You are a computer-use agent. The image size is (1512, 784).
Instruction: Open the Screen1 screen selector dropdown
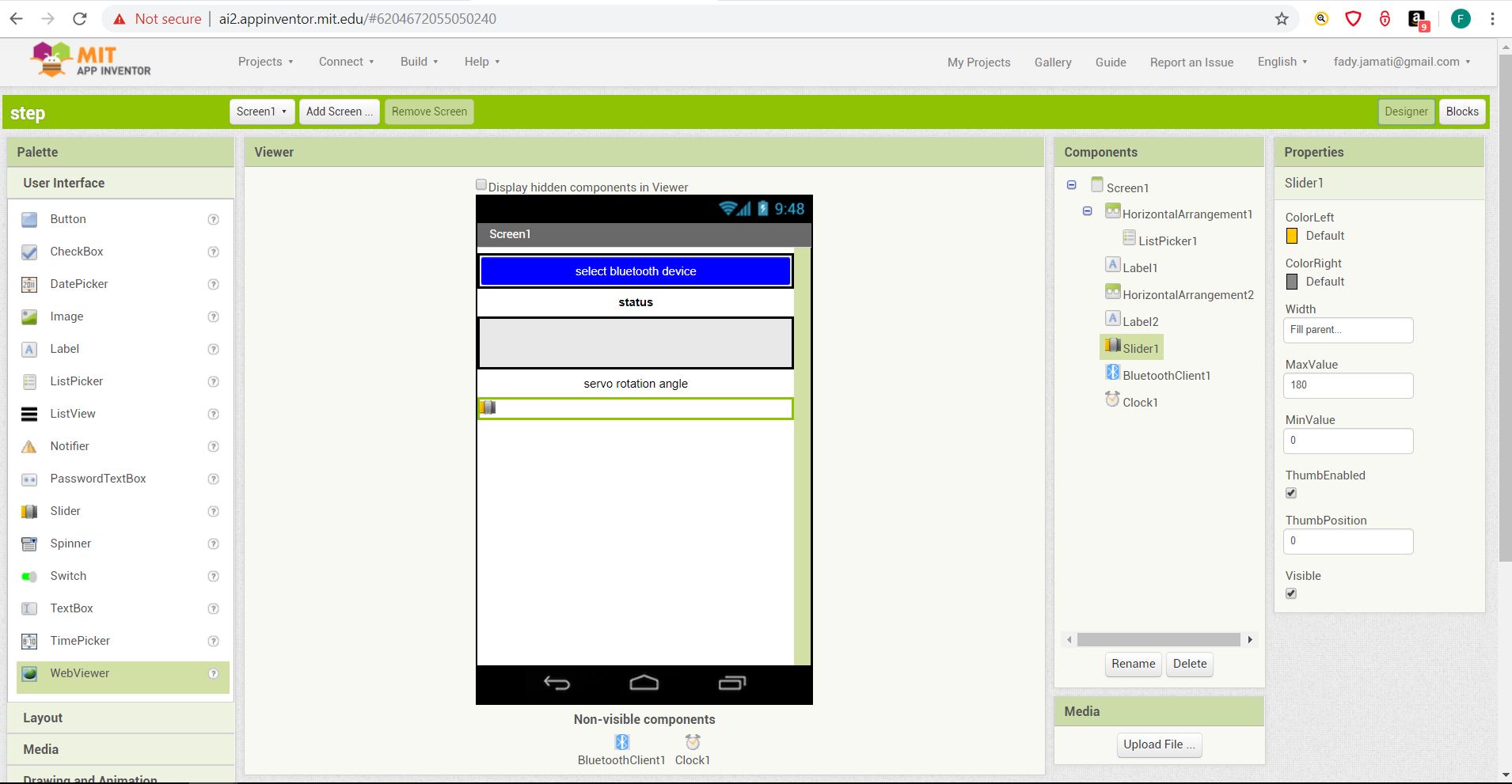point(262,112)
